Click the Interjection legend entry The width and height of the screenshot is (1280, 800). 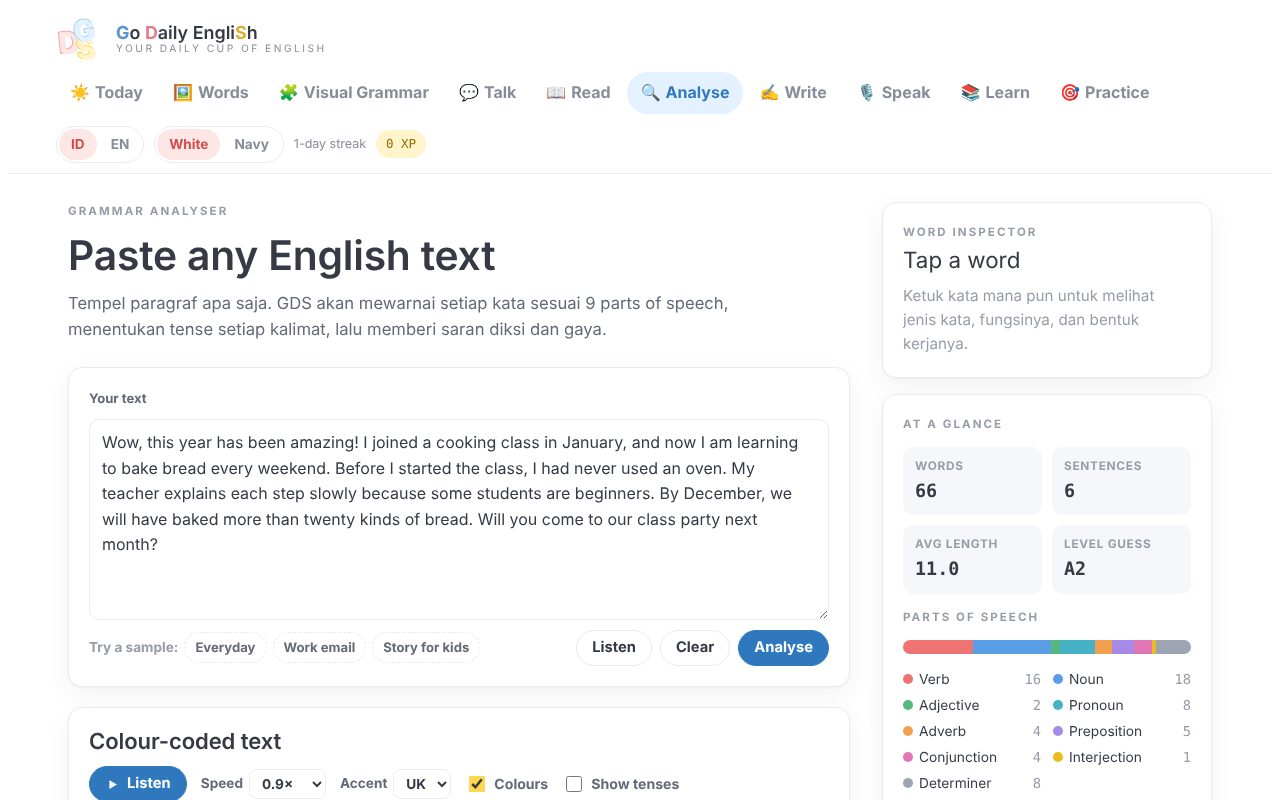pyautogui.click(x=1122, y=757)
